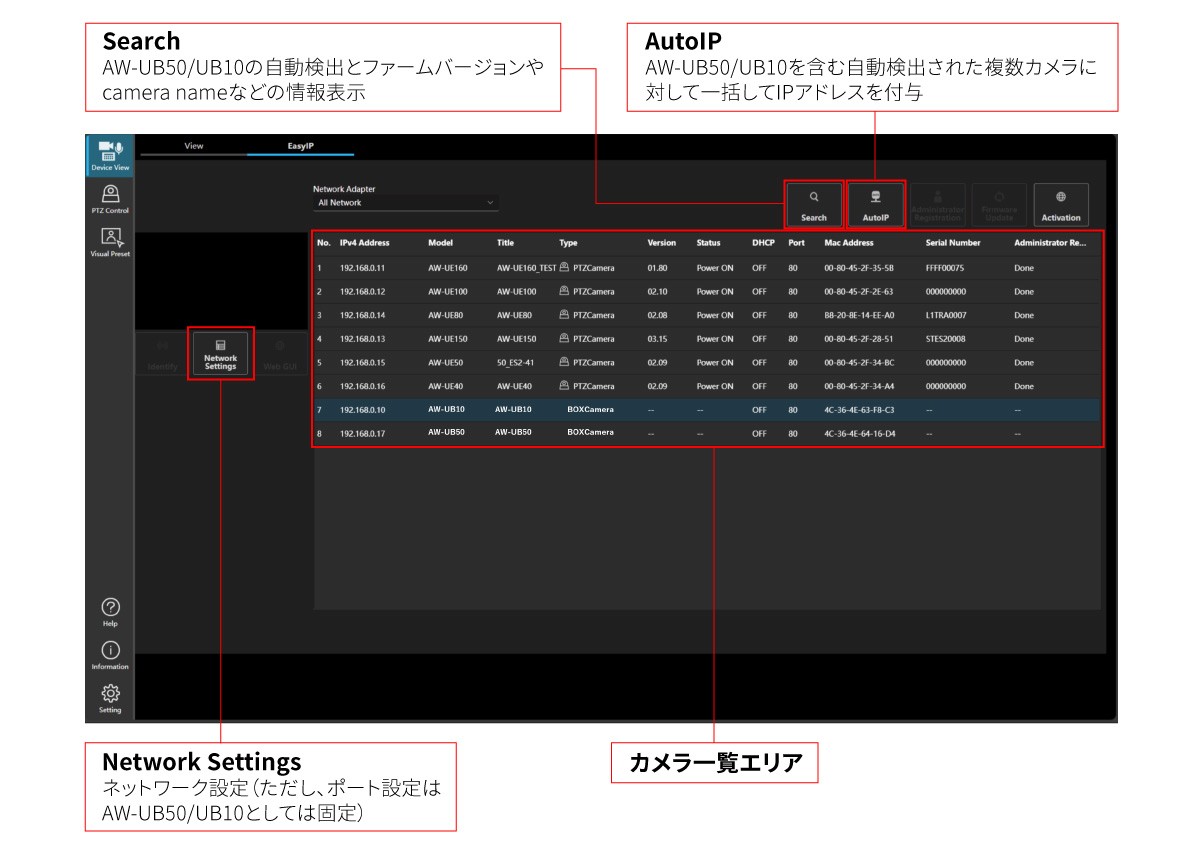Sort list by Model column header

(440, 243)
